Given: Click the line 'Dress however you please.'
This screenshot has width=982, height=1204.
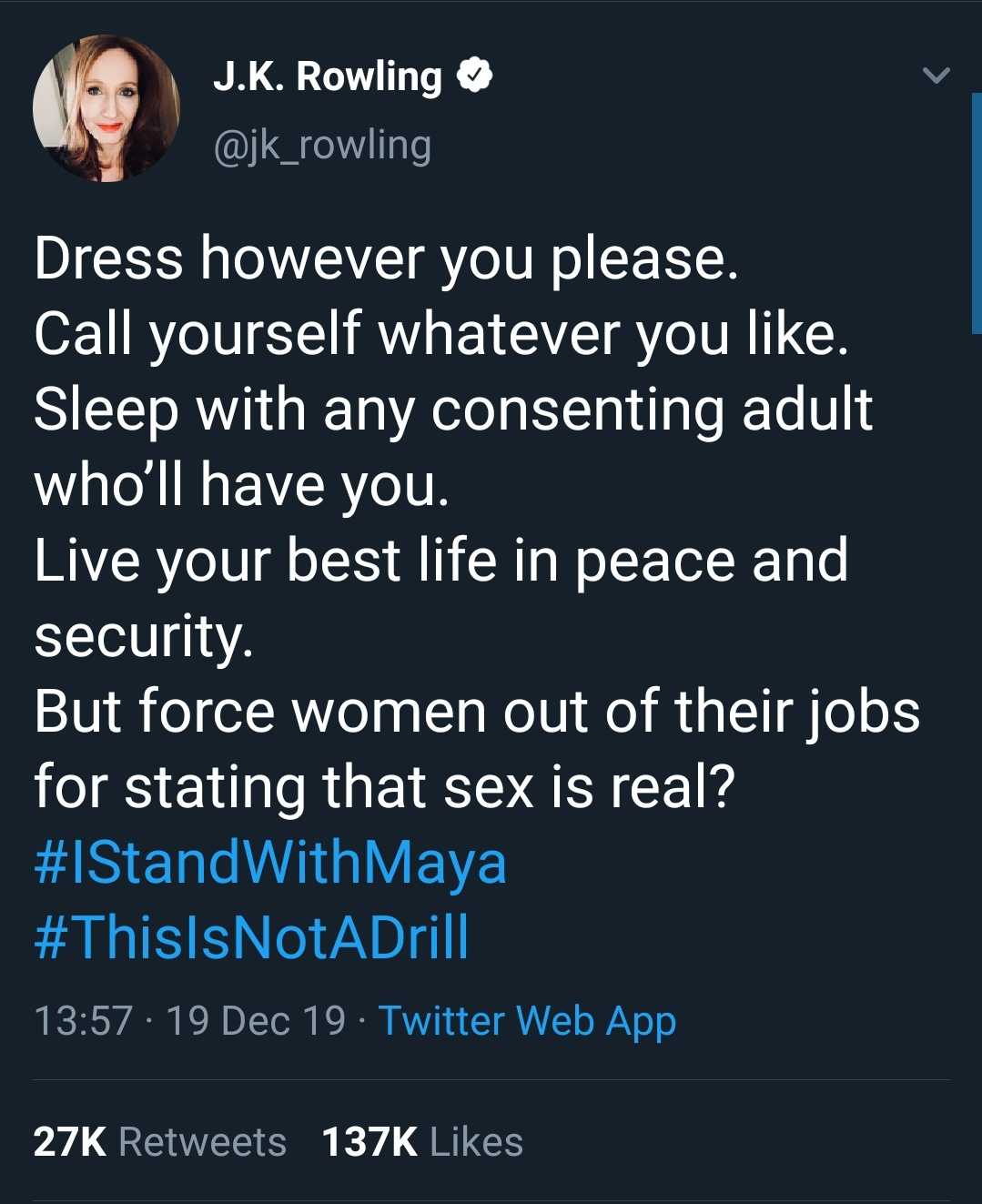Looking at the screenshot, I should pyautogui.click(x=386, y=258).
